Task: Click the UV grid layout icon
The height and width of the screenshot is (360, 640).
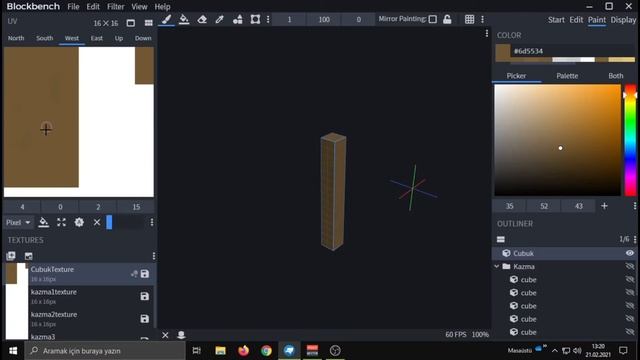Action: pyautogui.click(x=149, y=23)
